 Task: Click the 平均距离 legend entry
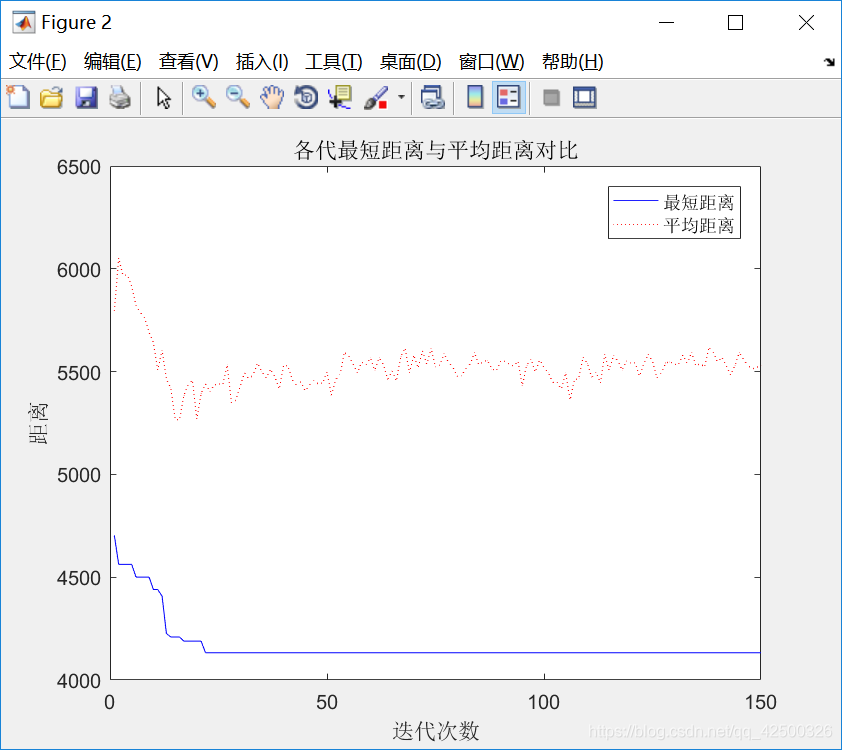click(x=700, y=225)
